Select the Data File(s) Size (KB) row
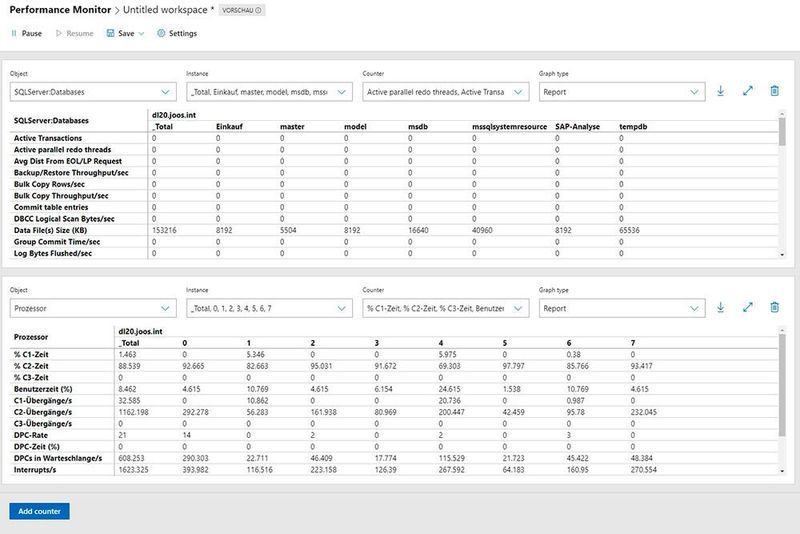This screenshot has height=534, width=800. [x=394, y=230]
